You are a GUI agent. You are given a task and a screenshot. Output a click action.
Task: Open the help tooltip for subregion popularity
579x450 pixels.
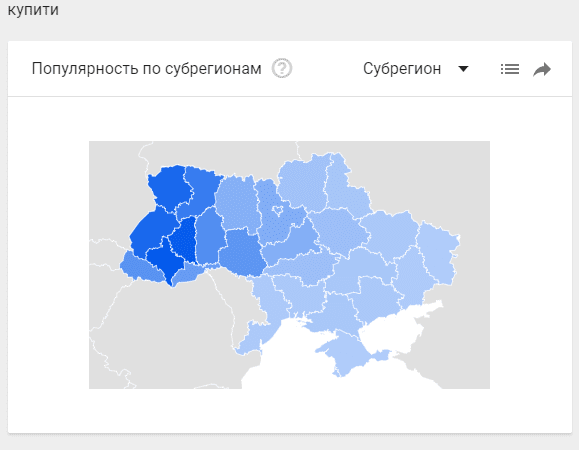coord(282,68)
